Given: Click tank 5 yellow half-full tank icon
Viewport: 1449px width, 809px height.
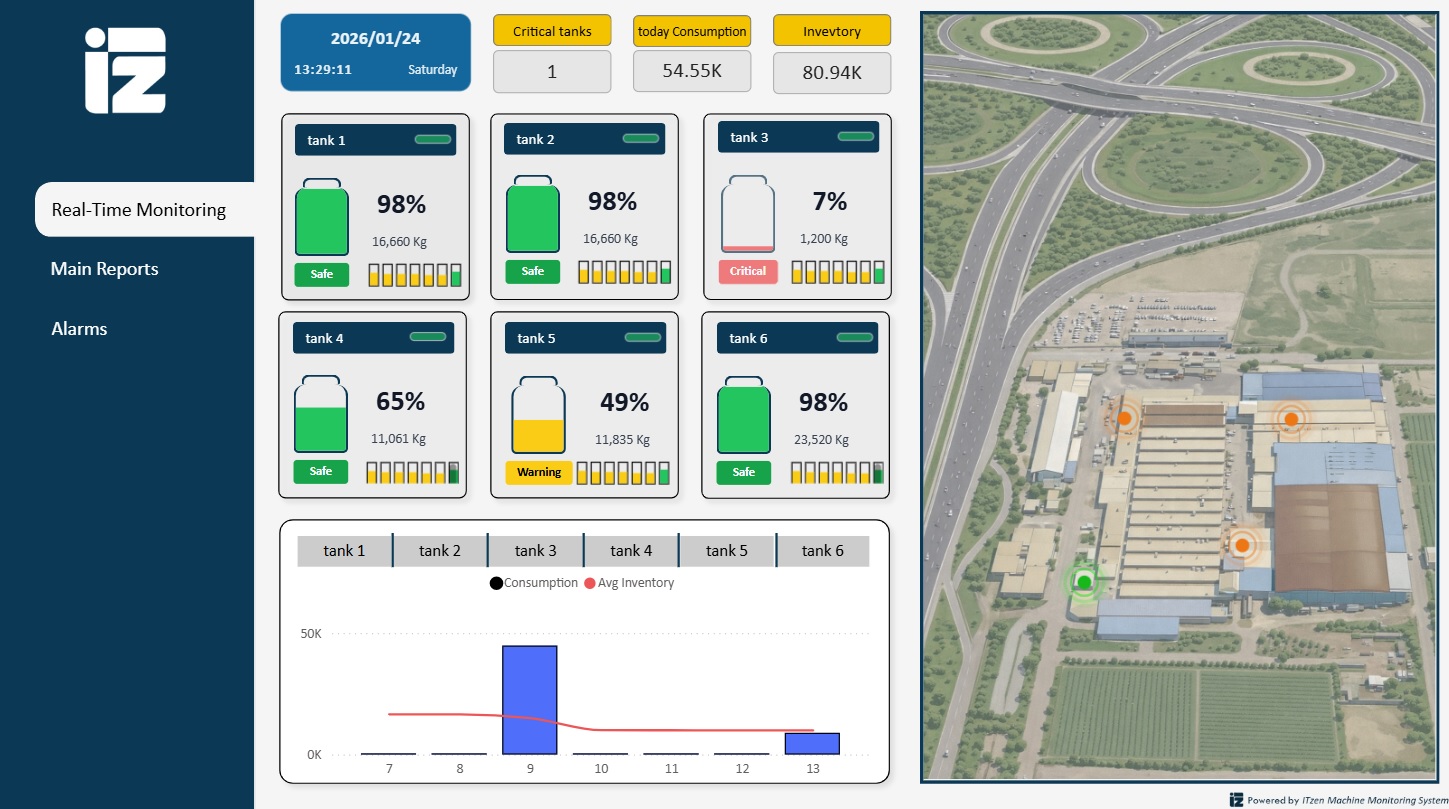Looking at the screenshot, I should (x=538, y=416).
